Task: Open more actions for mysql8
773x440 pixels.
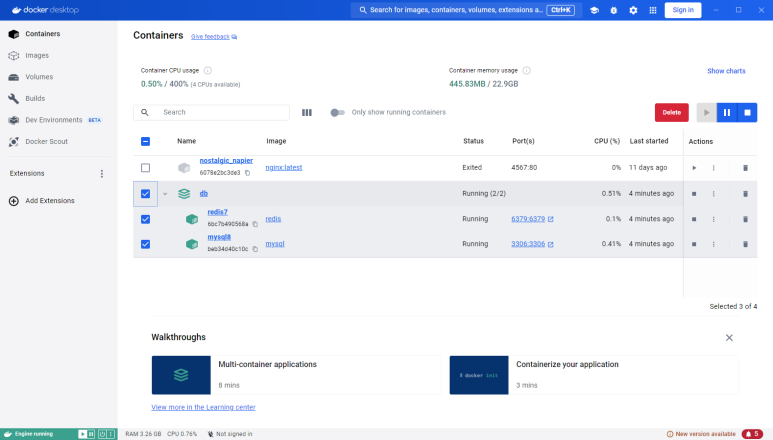Action: [713, 244]
